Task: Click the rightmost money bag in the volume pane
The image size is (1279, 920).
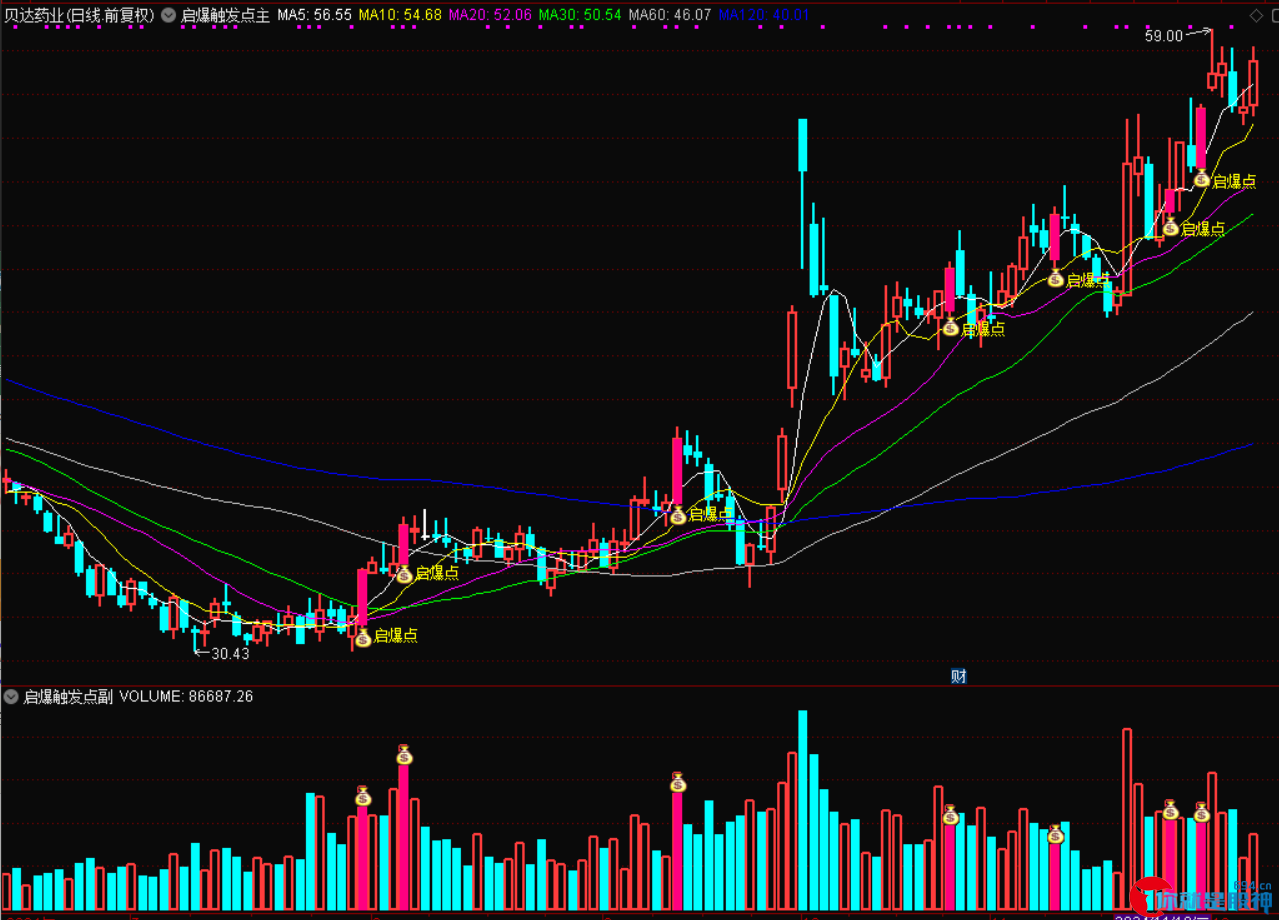Action: point(1201,812)
